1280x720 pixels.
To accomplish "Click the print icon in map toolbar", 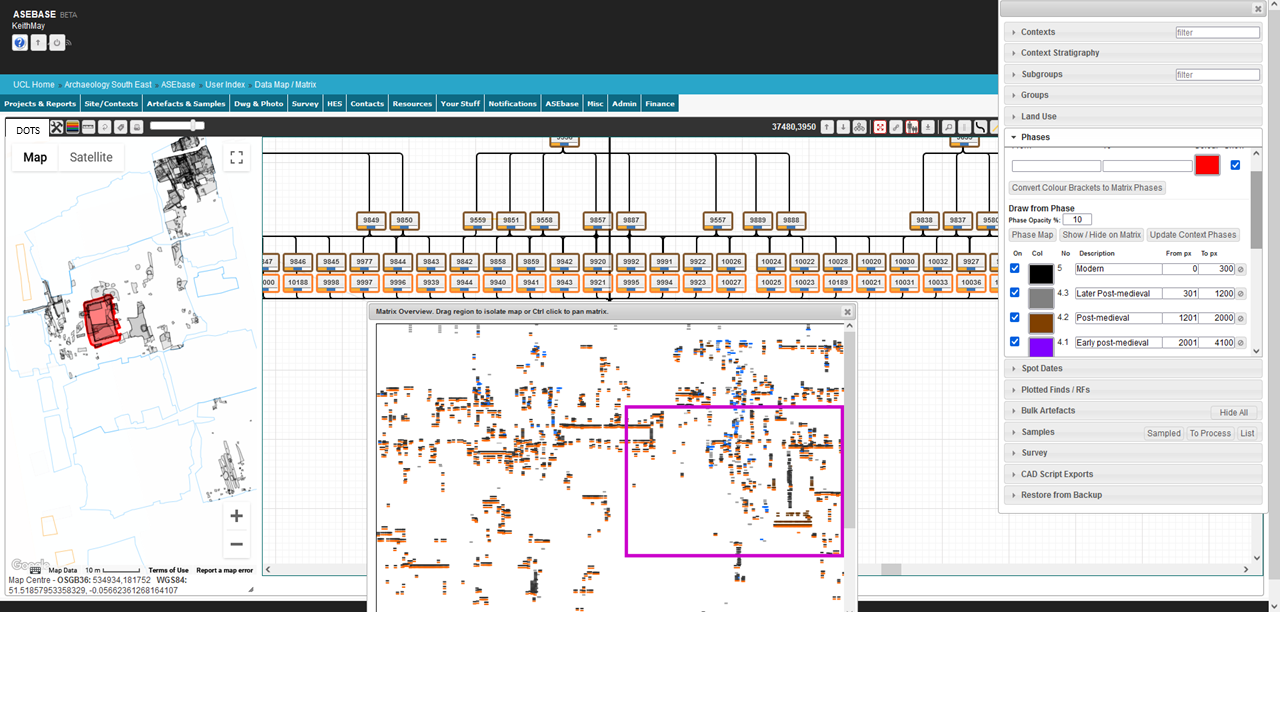I will point(136,127).
